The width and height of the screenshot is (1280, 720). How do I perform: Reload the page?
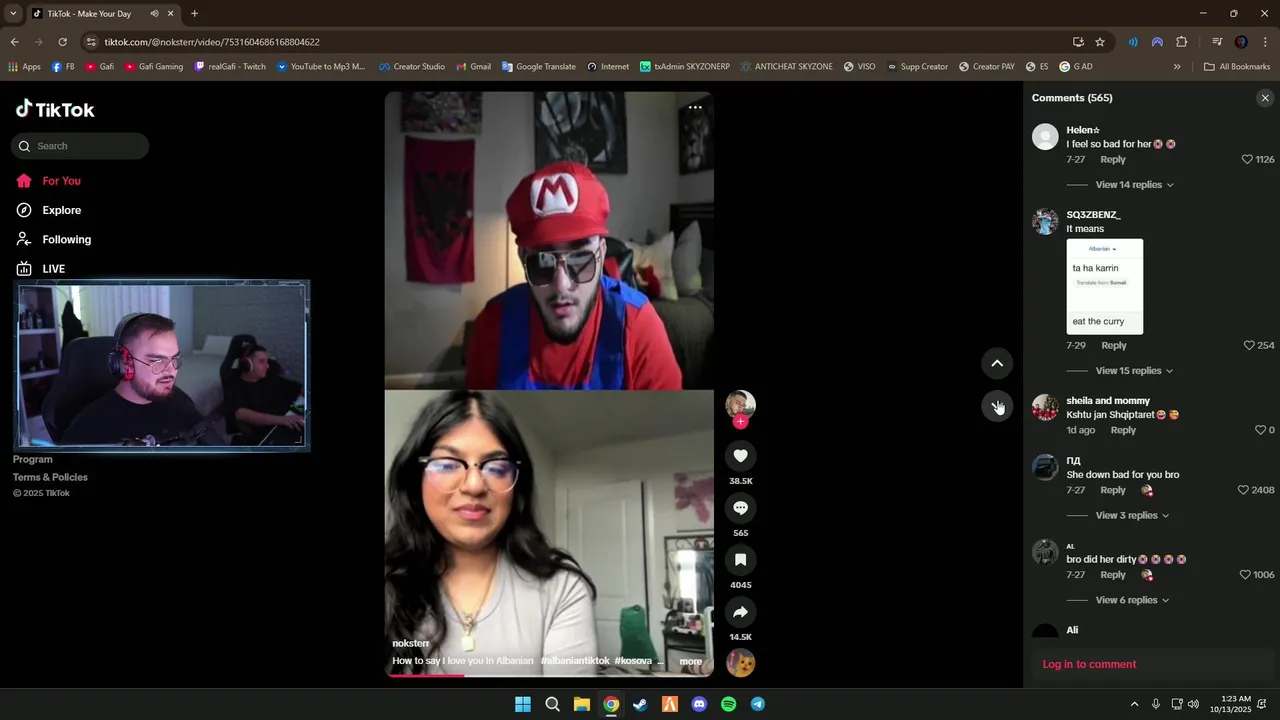[62, 42]
